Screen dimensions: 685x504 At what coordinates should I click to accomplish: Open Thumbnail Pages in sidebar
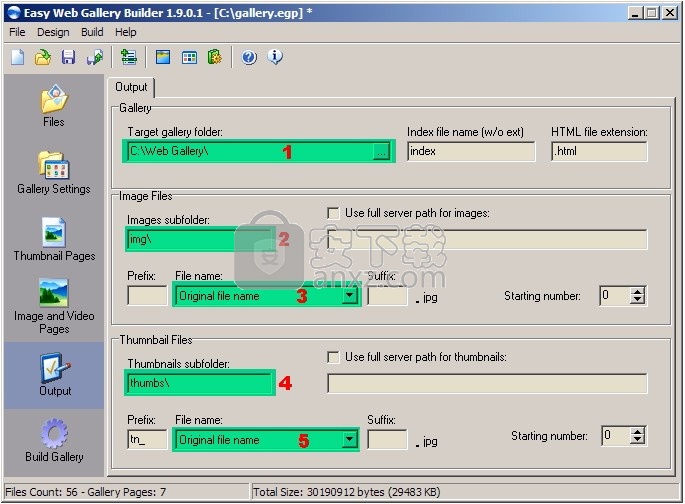point(54,239)
